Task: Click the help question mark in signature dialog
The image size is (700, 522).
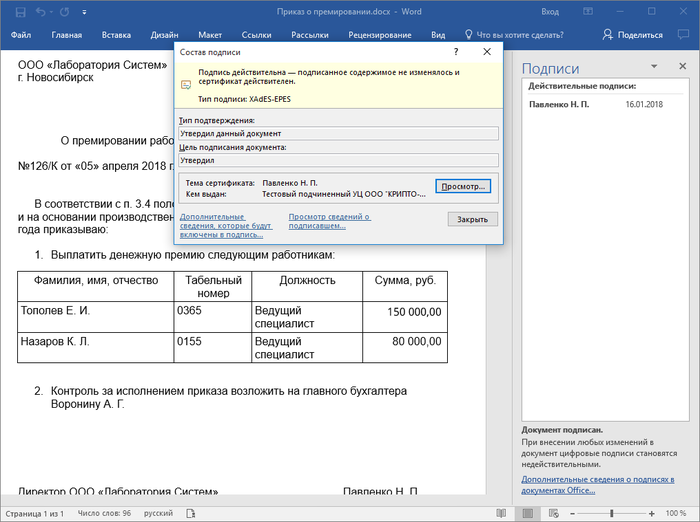Action: click(x=455, y=51)
